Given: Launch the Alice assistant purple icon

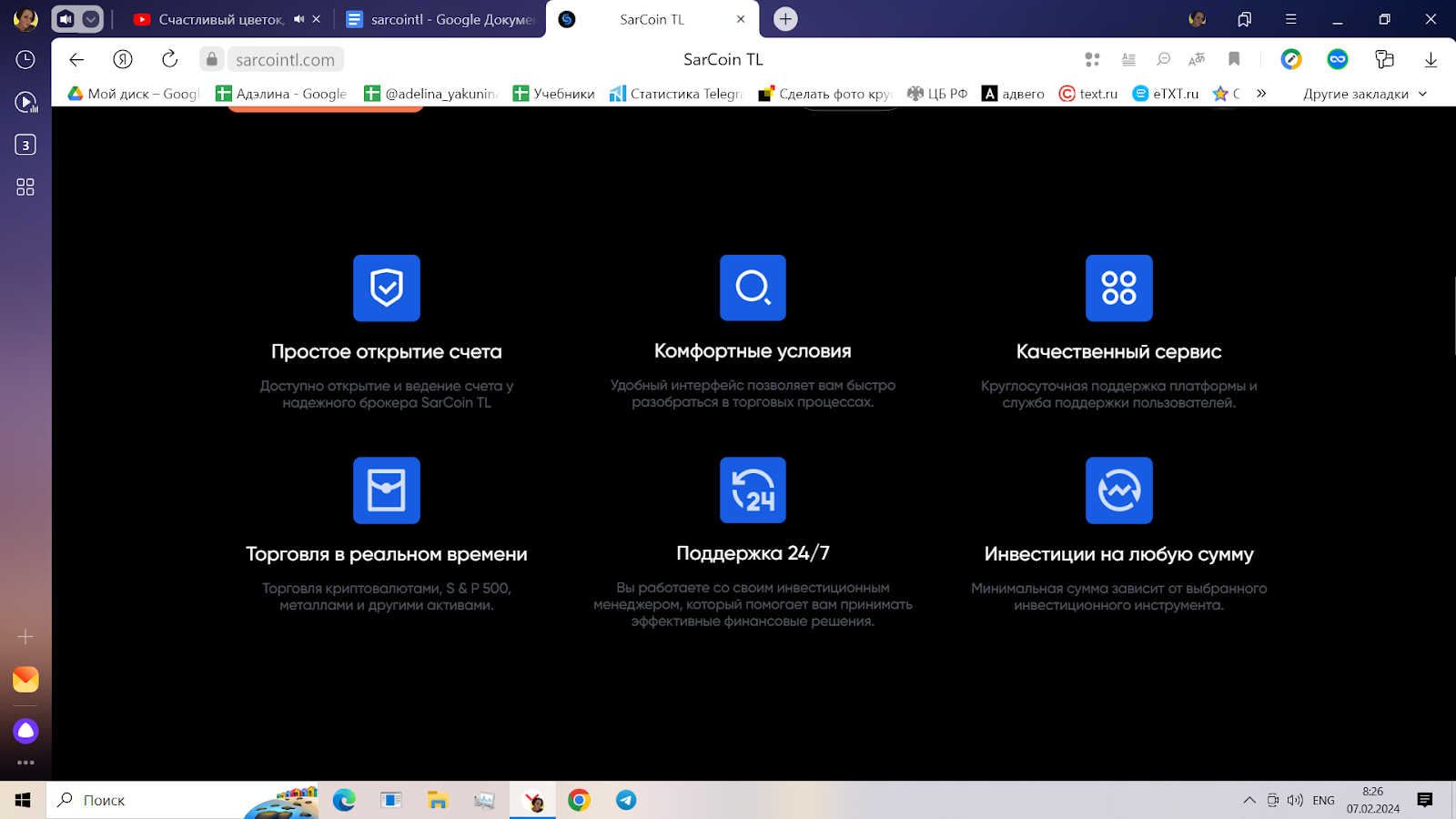Looking at the screenshot, I should tap(25, 731).
